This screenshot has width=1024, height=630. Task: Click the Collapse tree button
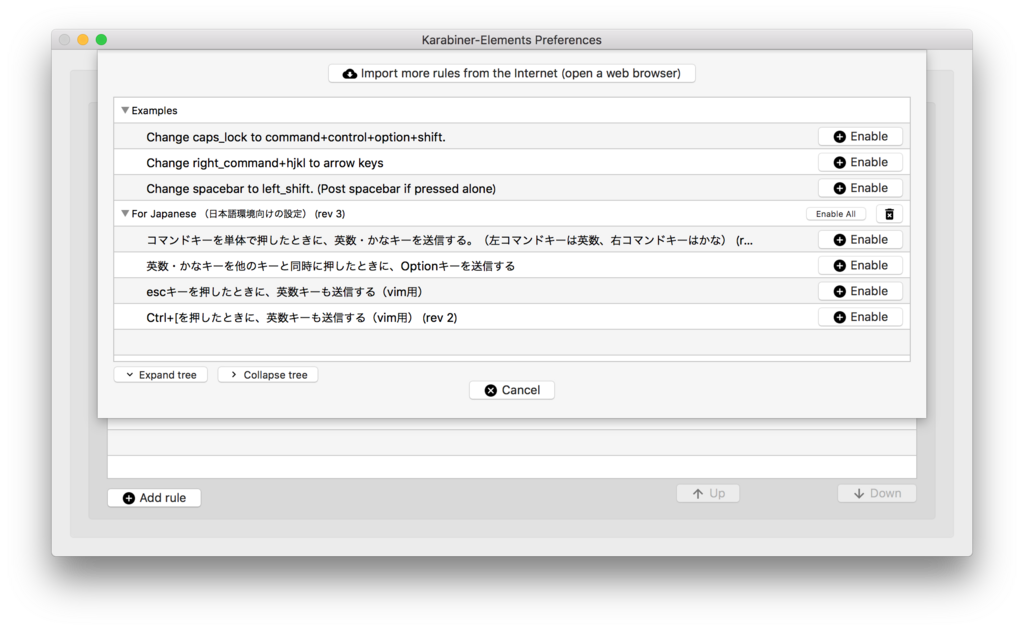(268, 375)
